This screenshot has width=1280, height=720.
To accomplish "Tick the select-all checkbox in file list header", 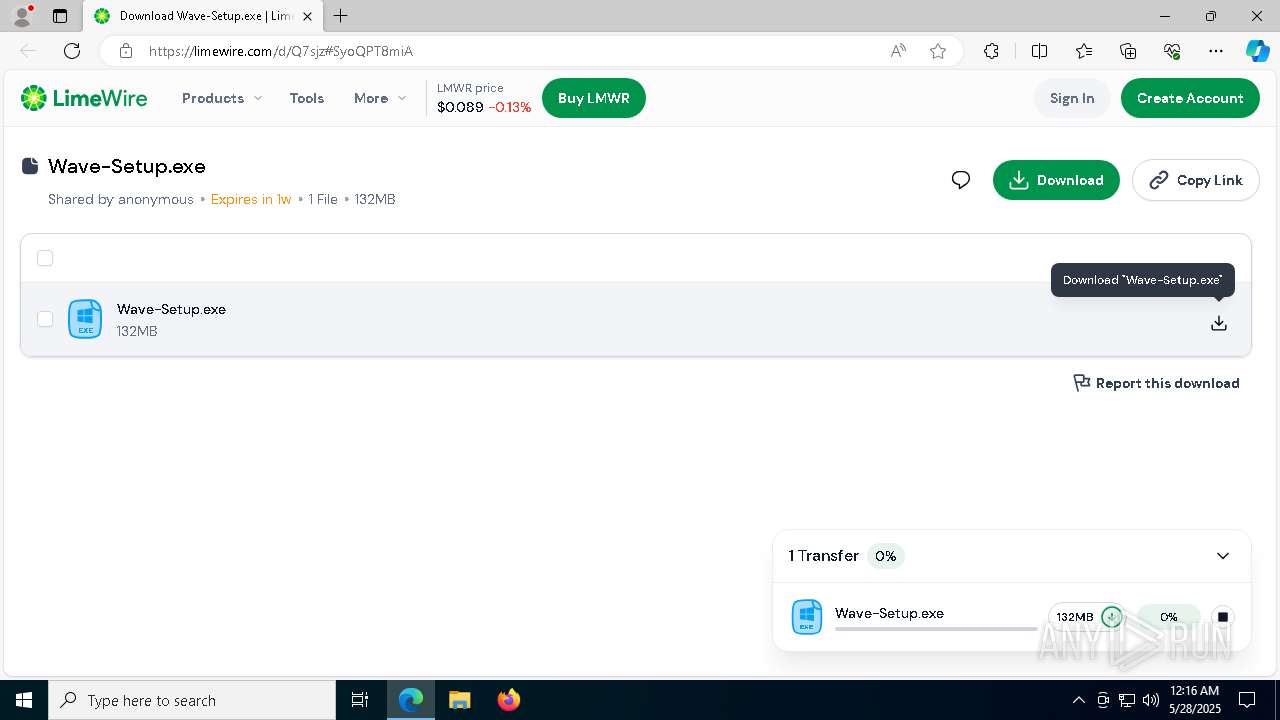I will coord(45,258).
